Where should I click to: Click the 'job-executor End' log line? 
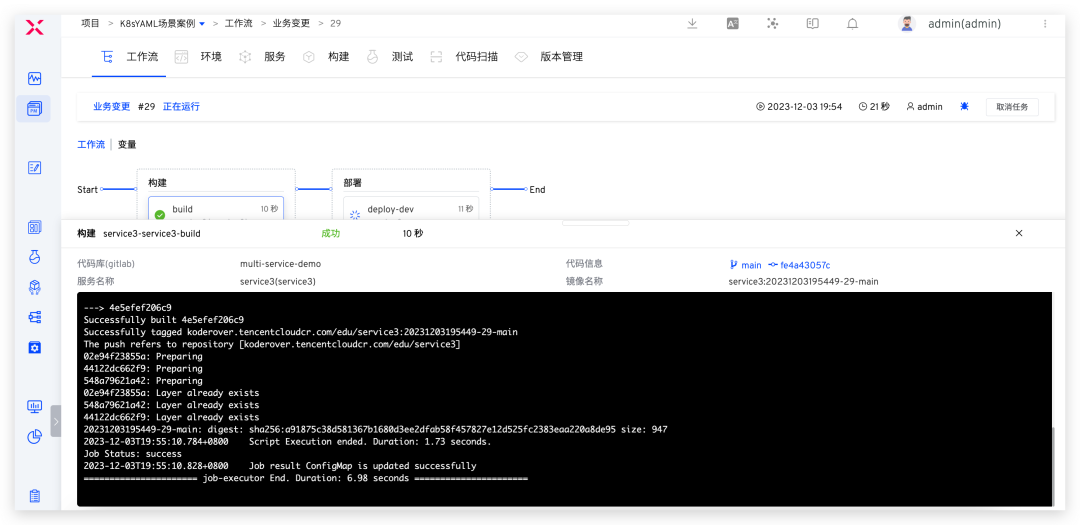[x=306, y=478]
